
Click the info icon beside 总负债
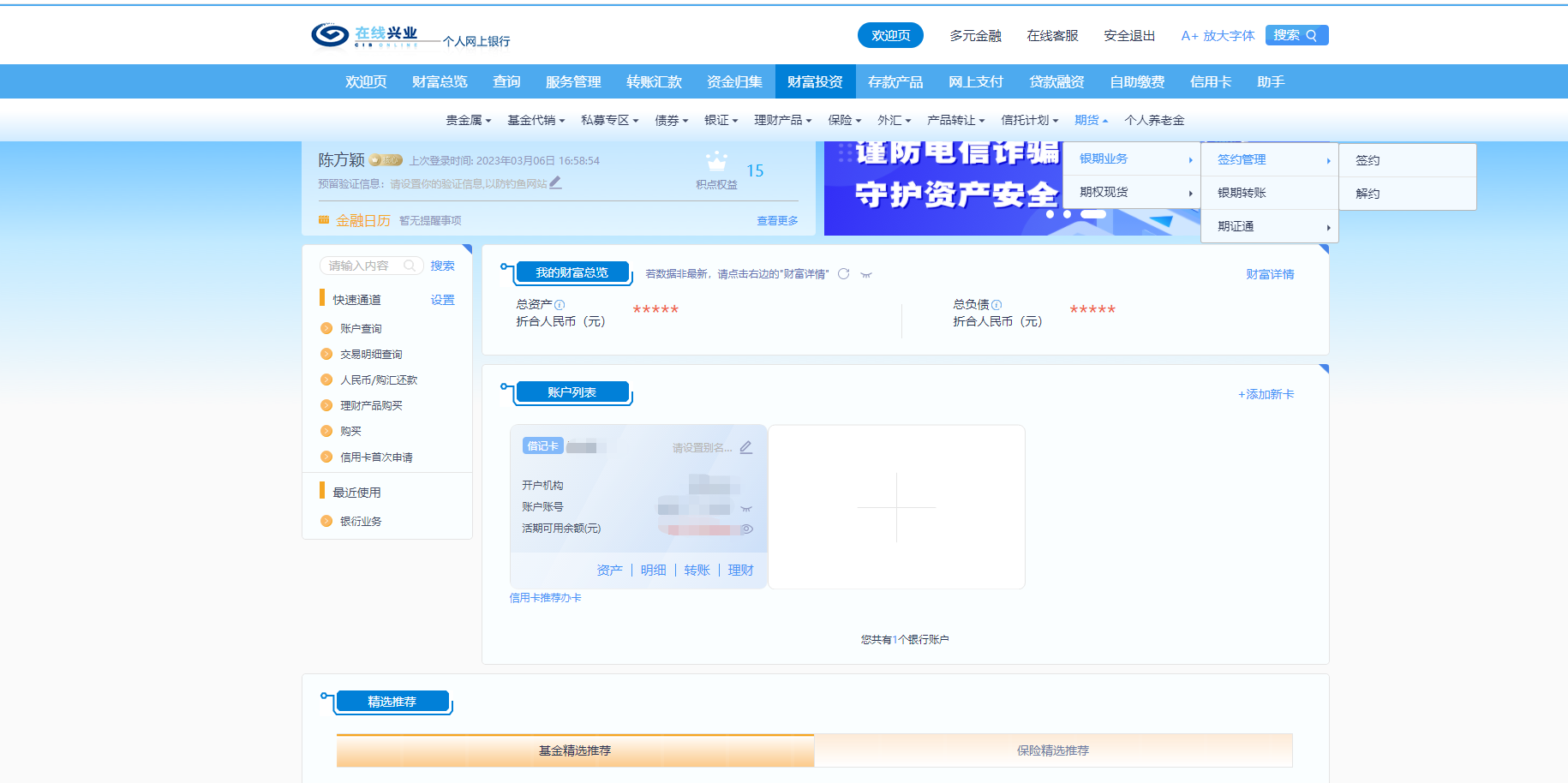coord(996,305)
